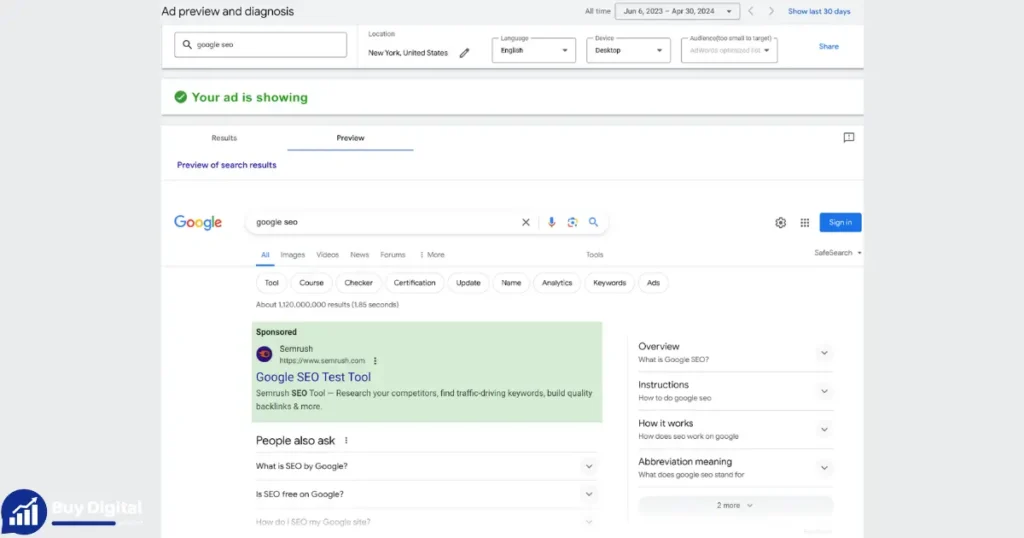Open the Google SEO Test Tool ad link
1024x538 pixels.
point(313,377)
